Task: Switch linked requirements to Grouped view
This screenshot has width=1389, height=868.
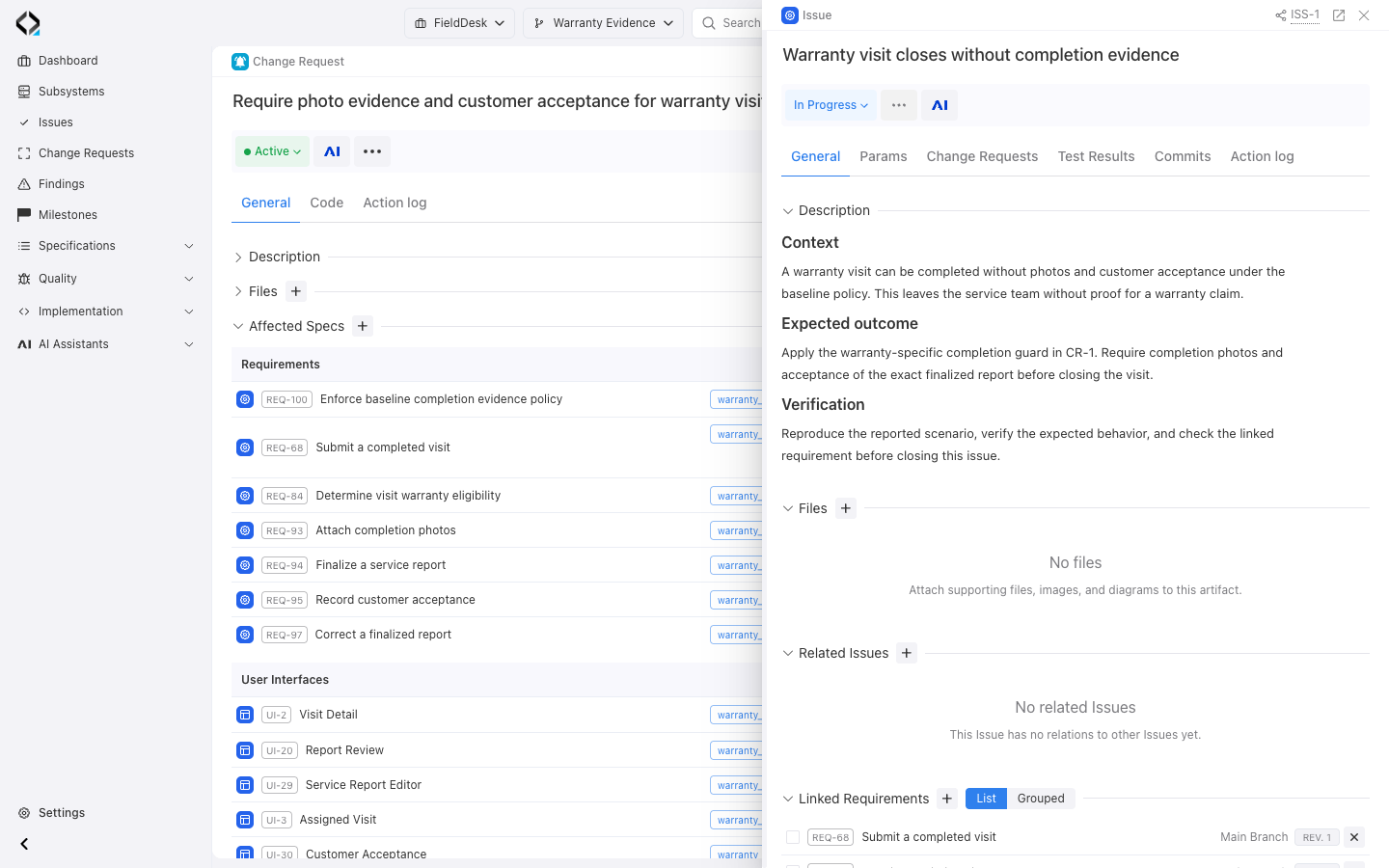Action: pyautogui.click(x=1041, y=799)
